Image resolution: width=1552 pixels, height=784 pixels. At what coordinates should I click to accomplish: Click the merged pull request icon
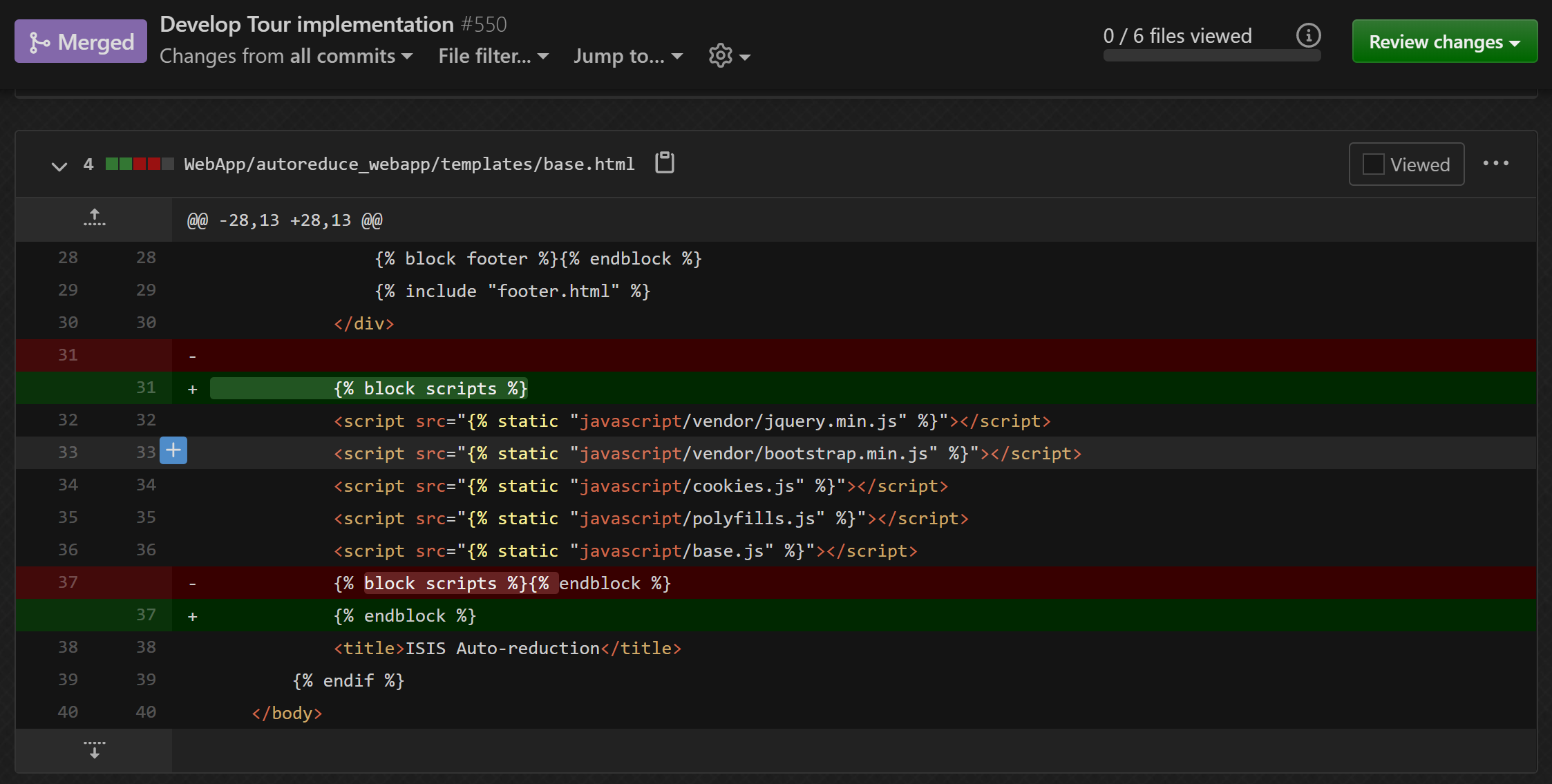click(x=40, y=41)
